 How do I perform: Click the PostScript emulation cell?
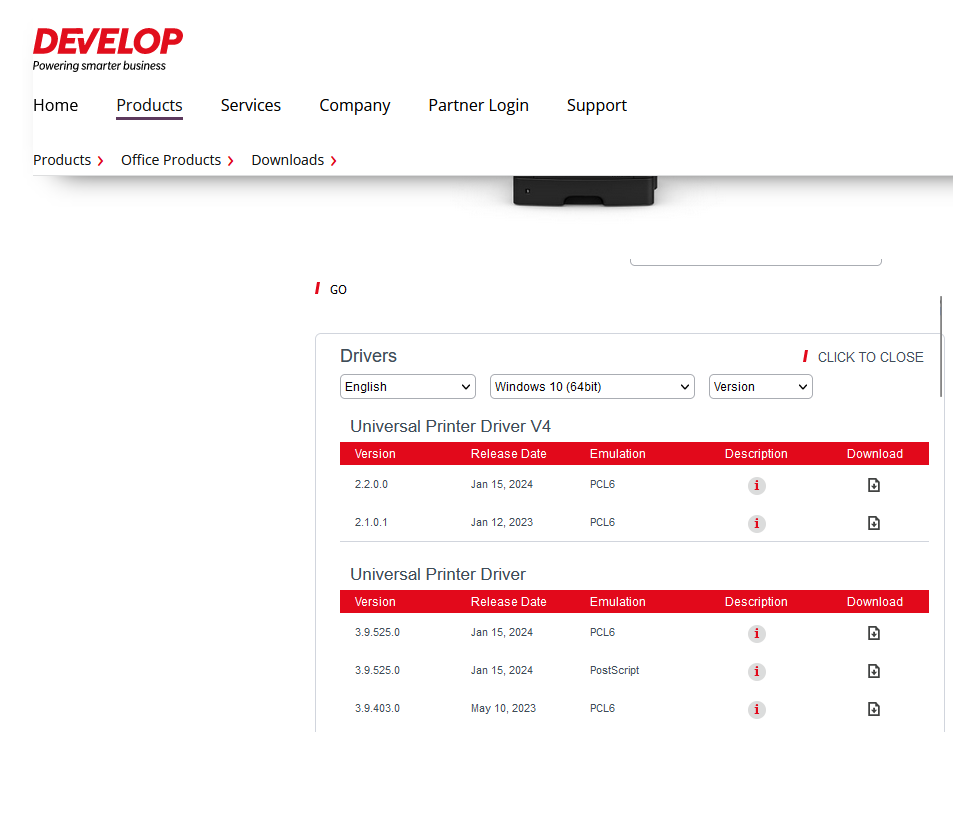[x=614, y=670]
